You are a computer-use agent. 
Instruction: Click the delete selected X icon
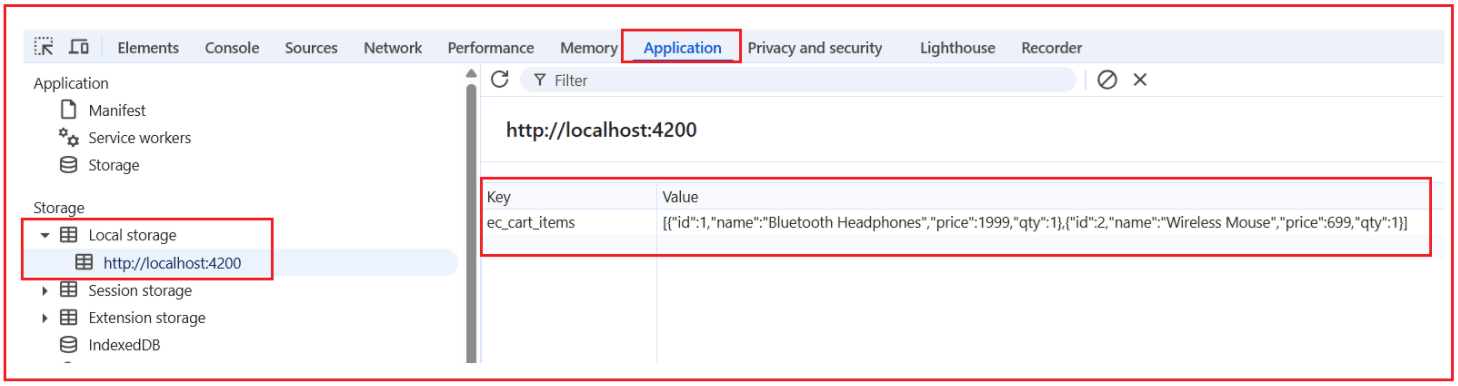1140,80
